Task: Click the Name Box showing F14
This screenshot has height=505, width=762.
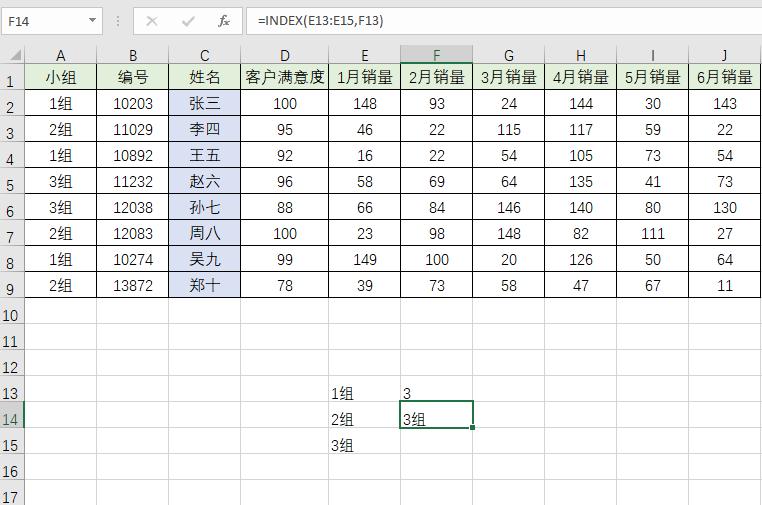Action: (52, 21)
